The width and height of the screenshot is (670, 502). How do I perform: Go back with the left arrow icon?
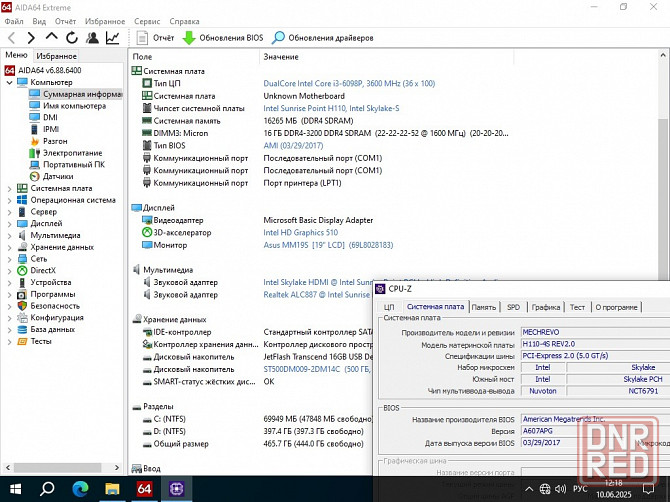(12, 38)
